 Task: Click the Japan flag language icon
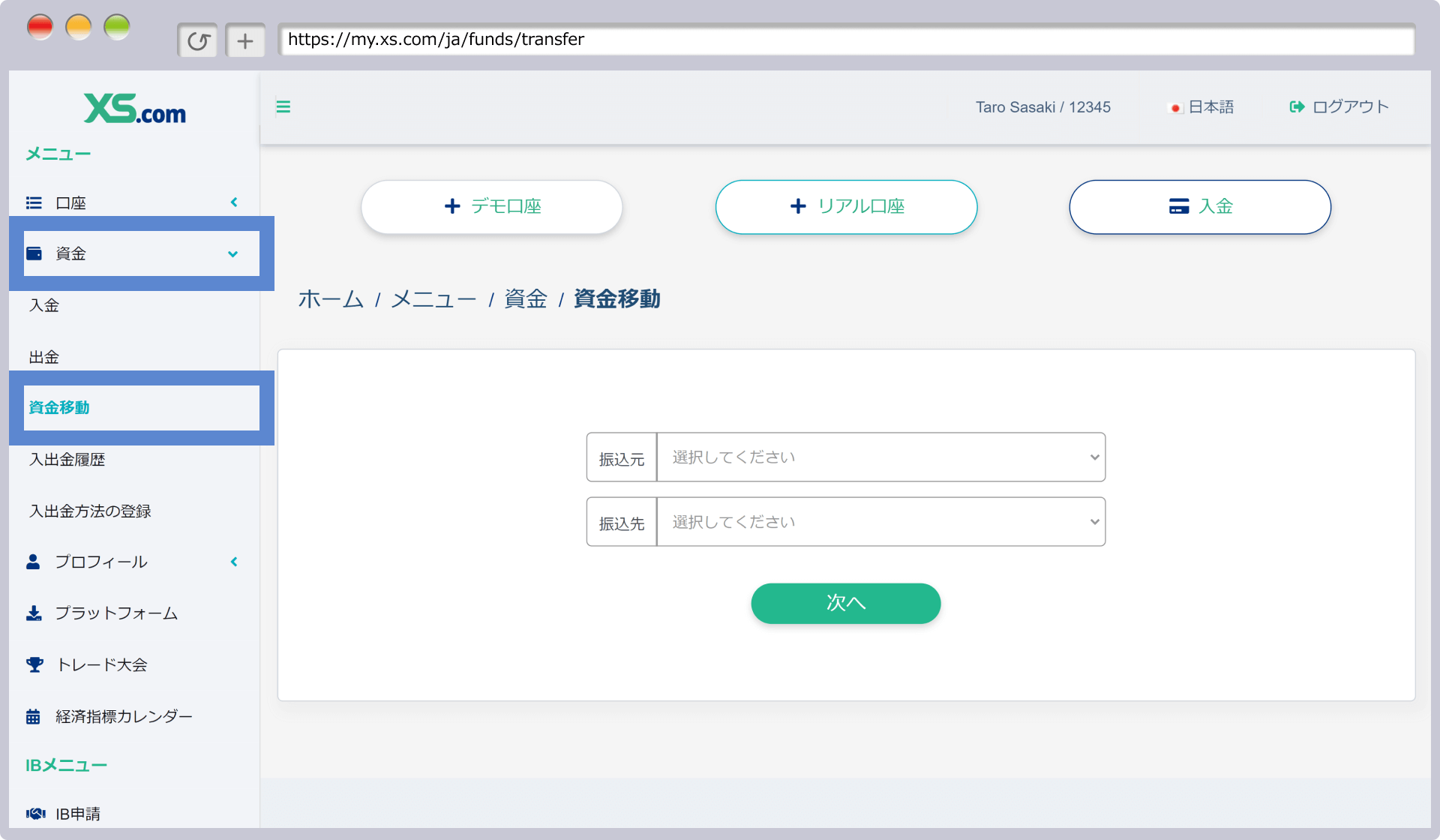pos(1175,108)
